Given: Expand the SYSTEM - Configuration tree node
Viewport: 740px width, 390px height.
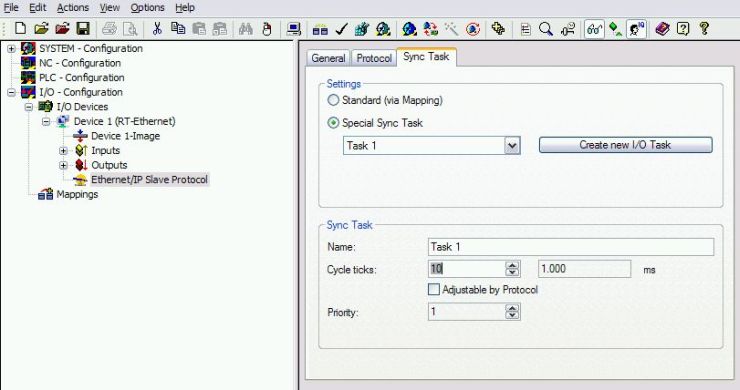Looking at the screenshot, I should pos(11,49).
